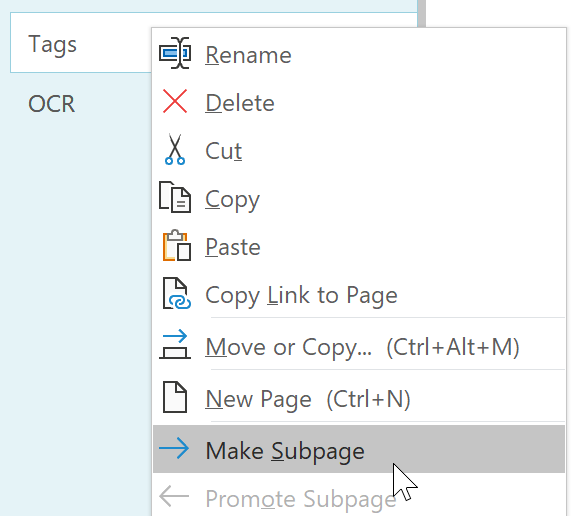Click the red X Delete icon
The width and height of the screenshot is (579, 516).
coord(175,101)
